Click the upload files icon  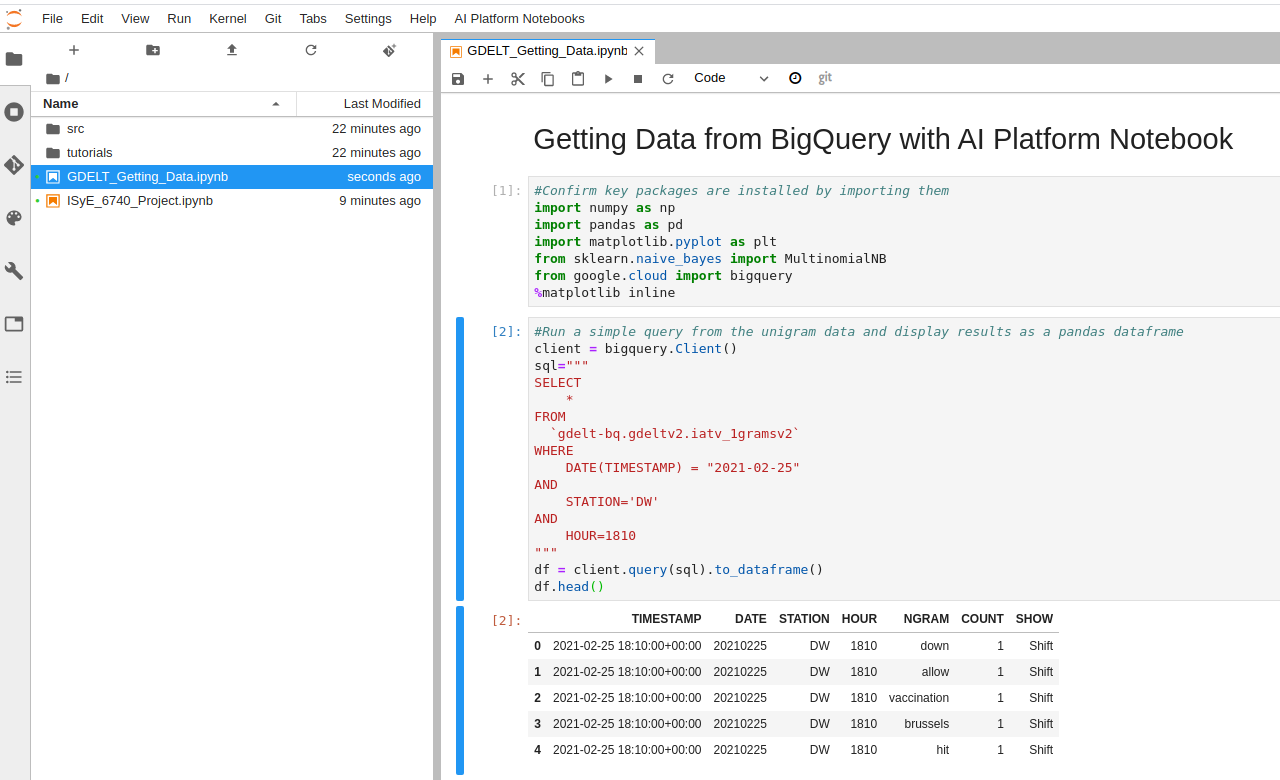click(x=232, y=50)
